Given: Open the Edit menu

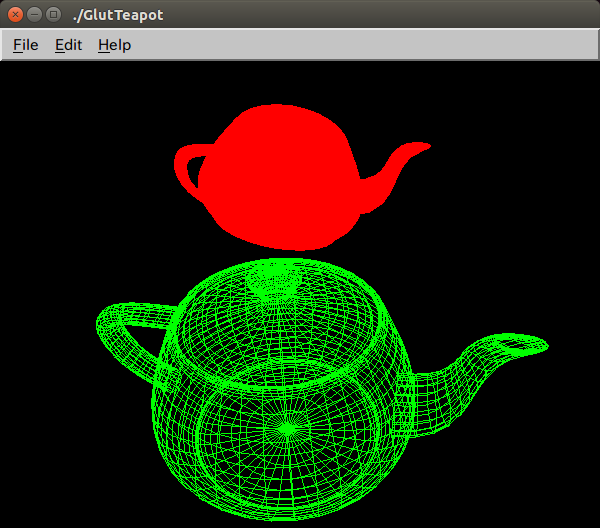Looking at the screenshot, I should click(x=68, y=45).
